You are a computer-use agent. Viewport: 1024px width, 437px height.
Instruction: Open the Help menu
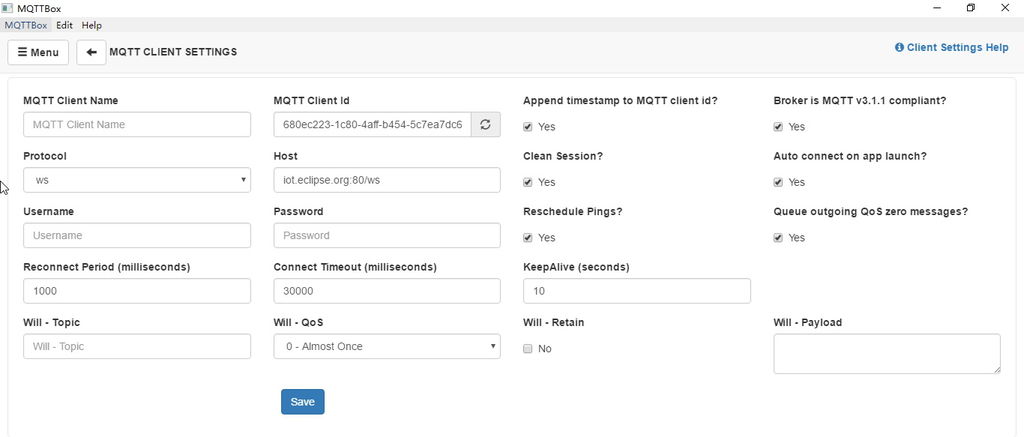[91, 25]
